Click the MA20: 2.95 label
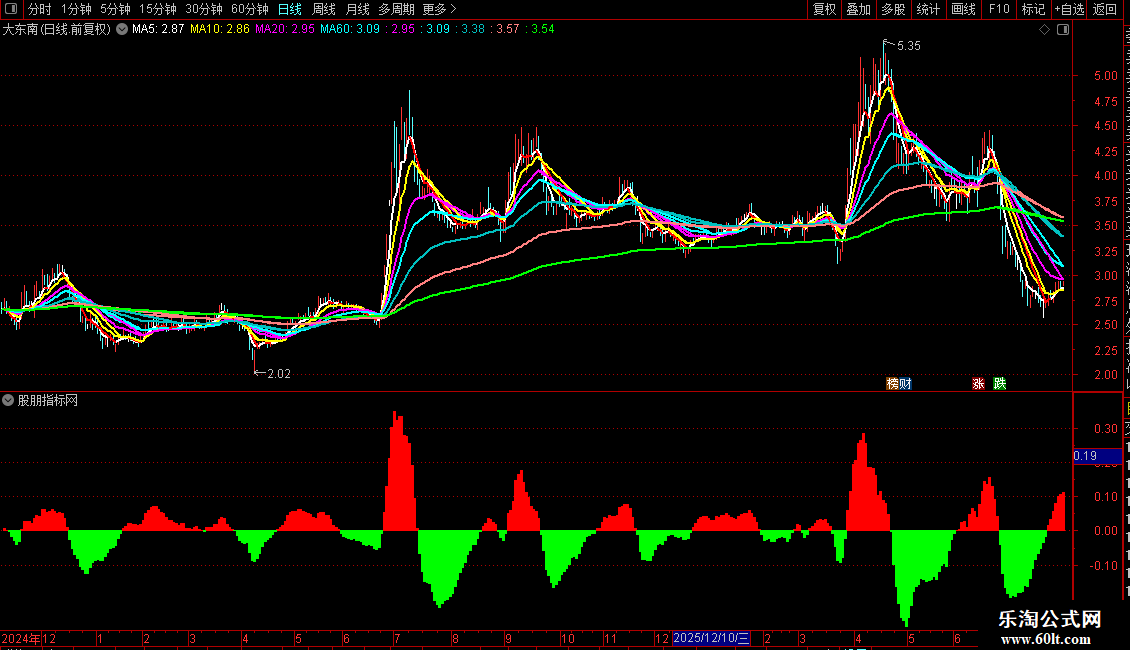 coord(285,29)
